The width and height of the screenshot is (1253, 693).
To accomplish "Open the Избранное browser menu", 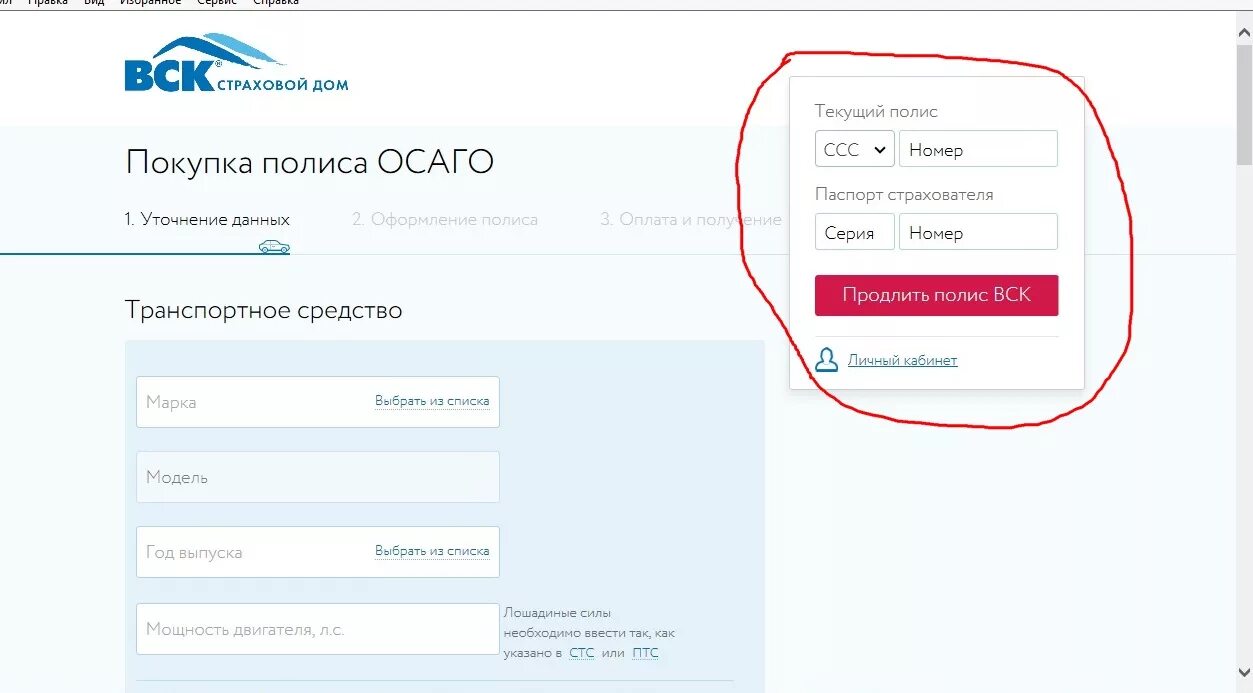I will [x=150, y=3].
